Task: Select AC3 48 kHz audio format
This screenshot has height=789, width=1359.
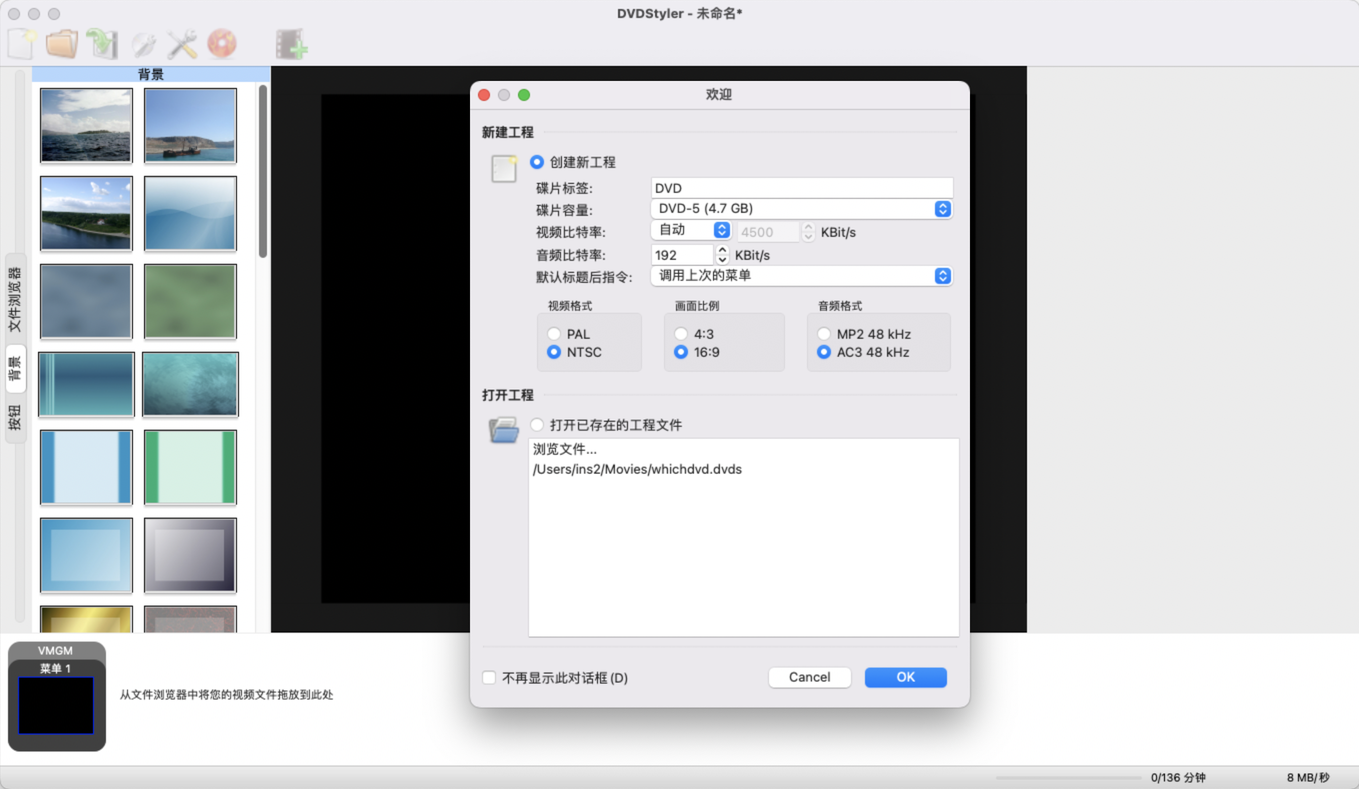Action: 824,352
